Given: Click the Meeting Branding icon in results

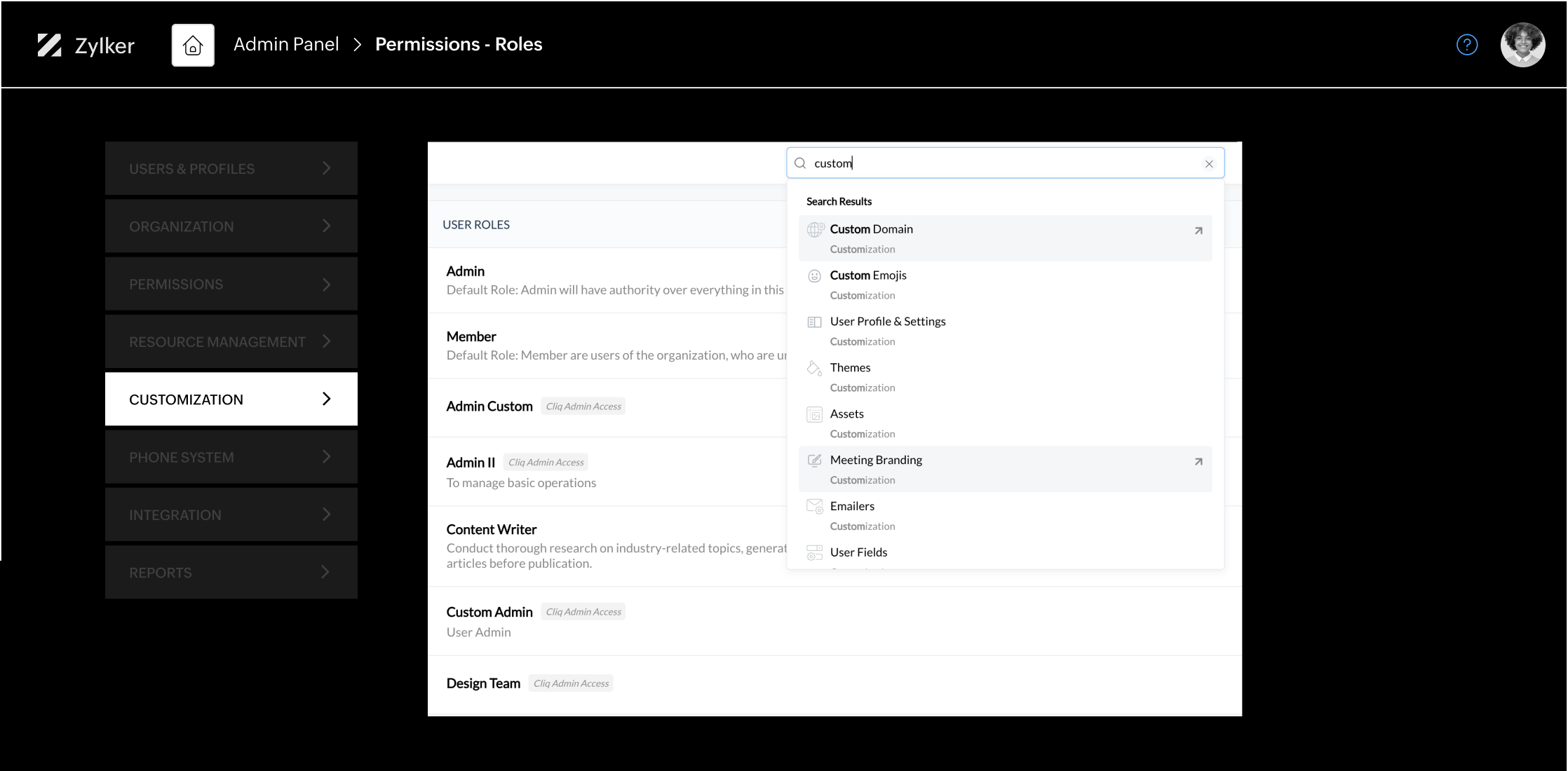Looking at the screenshot, I should pos(814,460).
